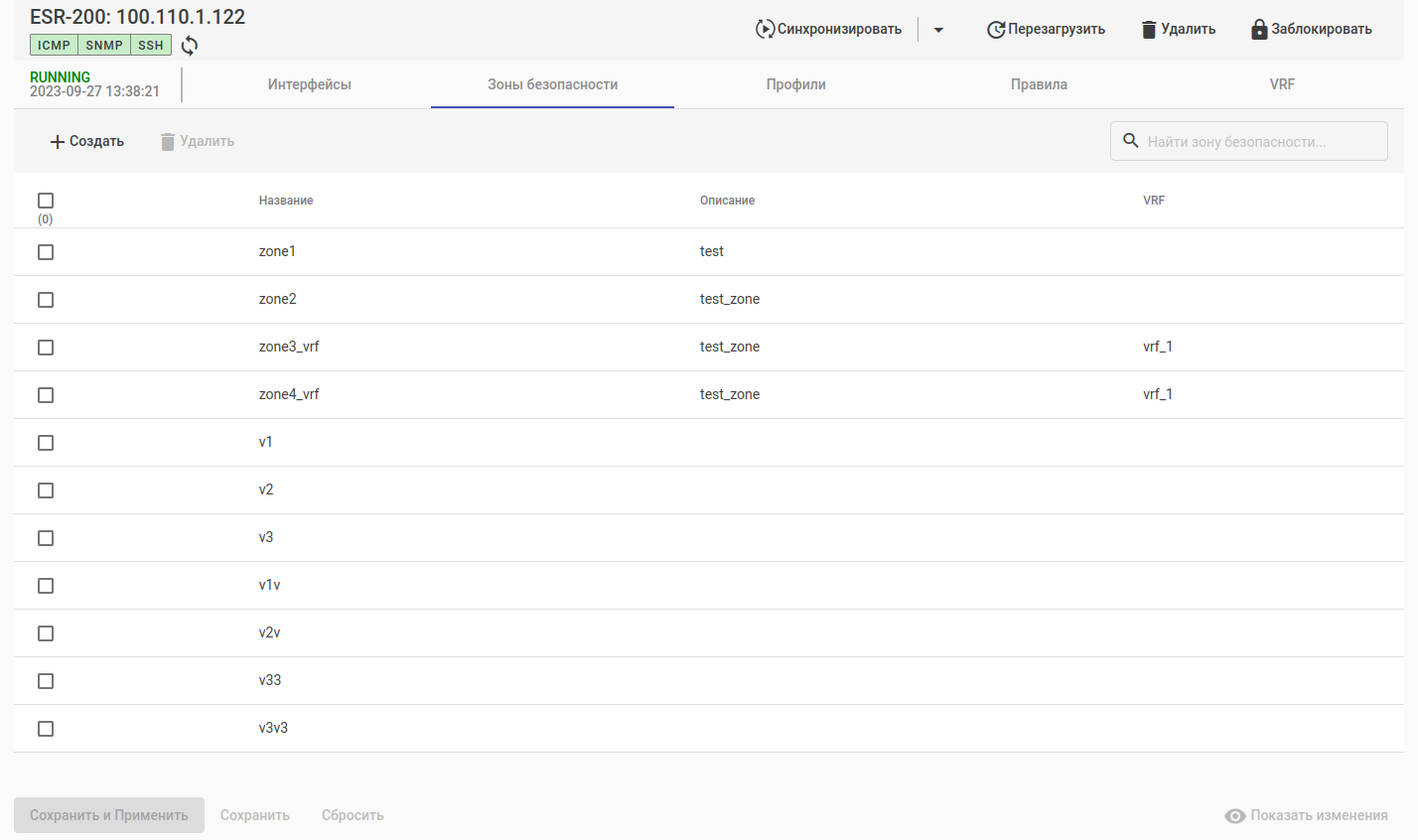This screenshot has width=1418, height=840.
Task: Click the Перезагрузить reboot icon
Action: tap(996, 30)
